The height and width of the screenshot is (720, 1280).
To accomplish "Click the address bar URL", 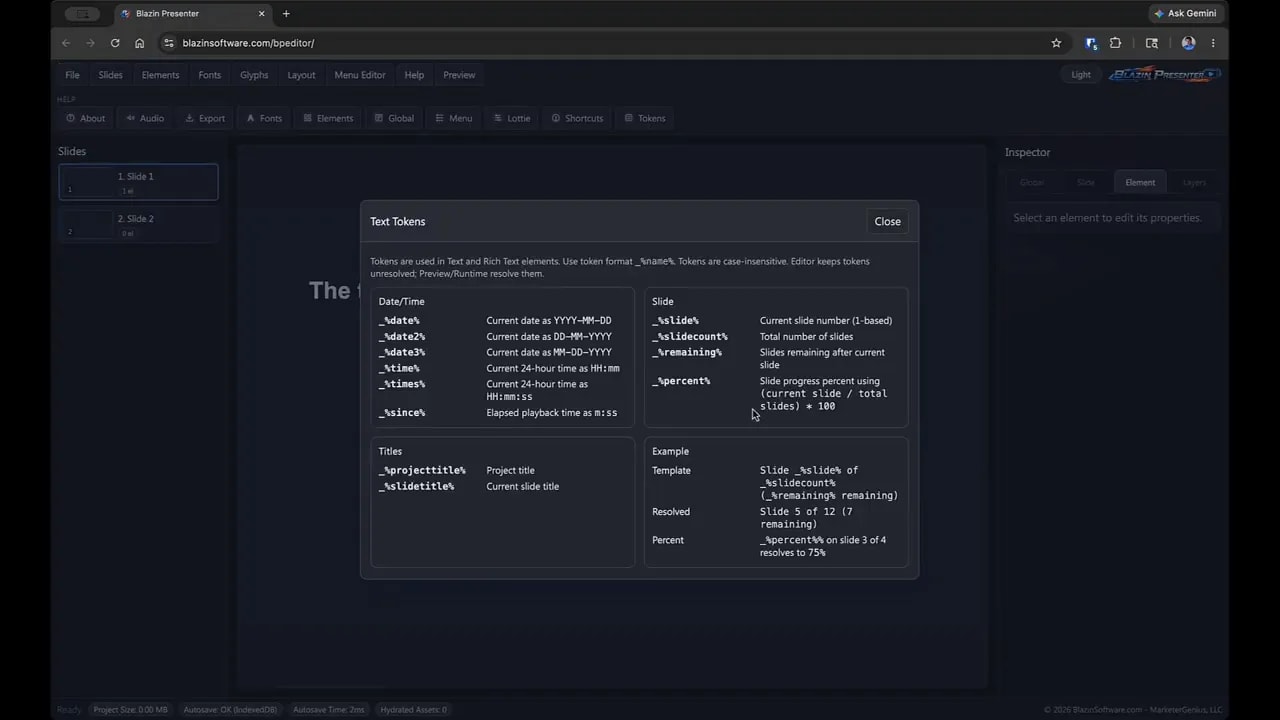I will click(248, 43).
